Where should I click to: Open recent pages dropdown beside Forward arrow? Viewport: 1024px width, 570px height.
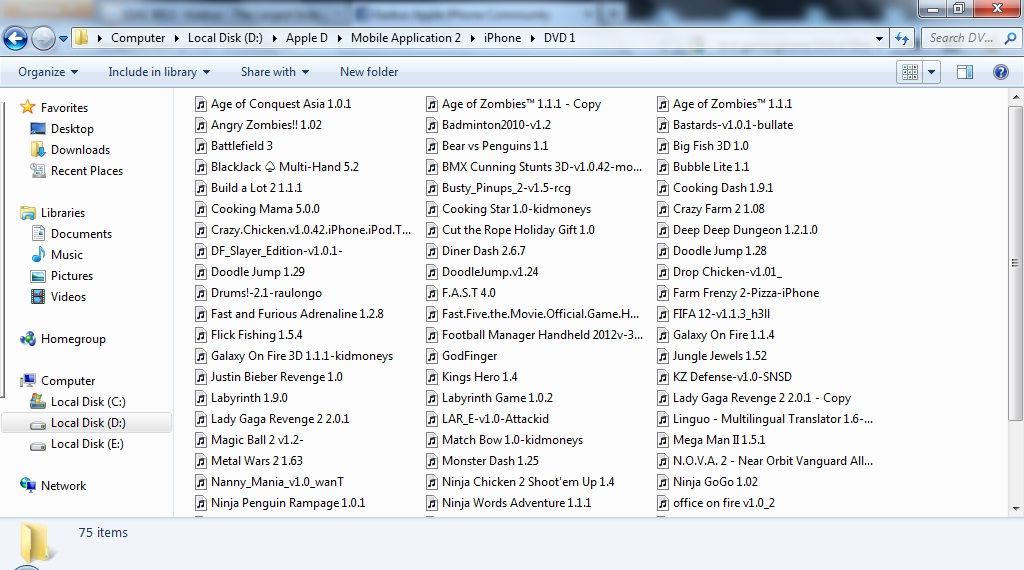[63, 39]
